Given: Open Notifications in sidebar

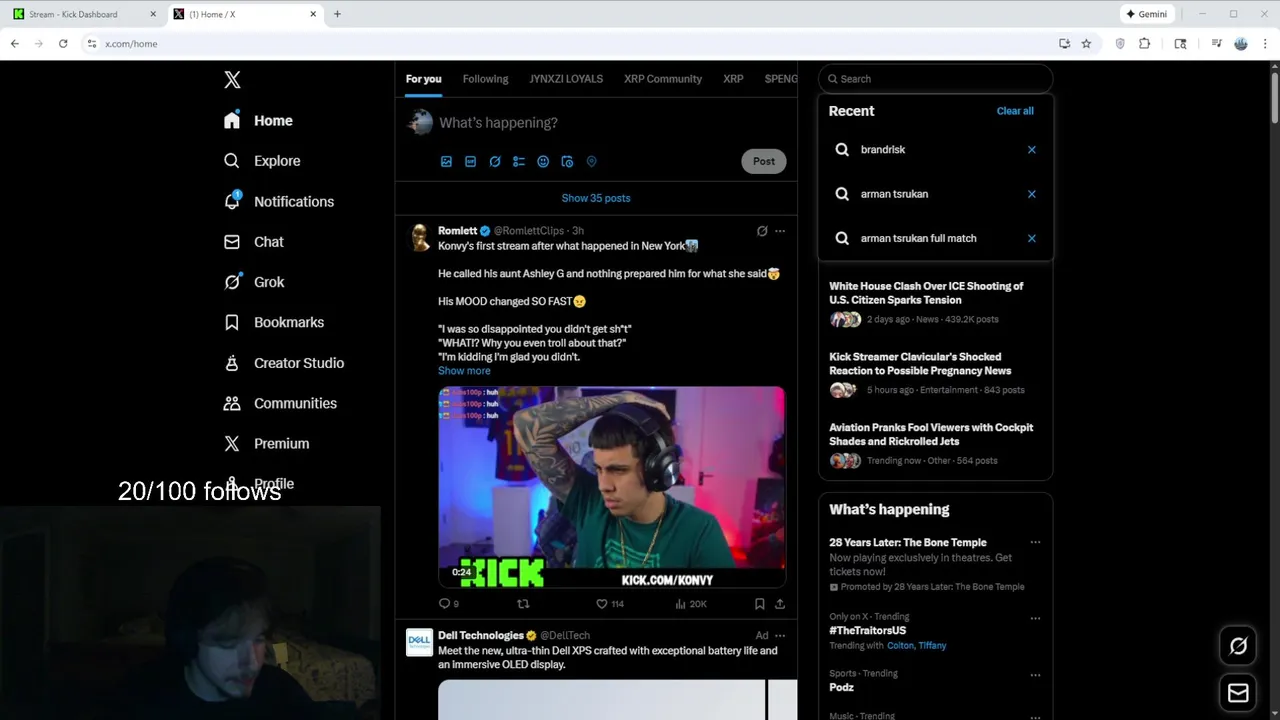Looking at the screenshot, I should 279,201.
